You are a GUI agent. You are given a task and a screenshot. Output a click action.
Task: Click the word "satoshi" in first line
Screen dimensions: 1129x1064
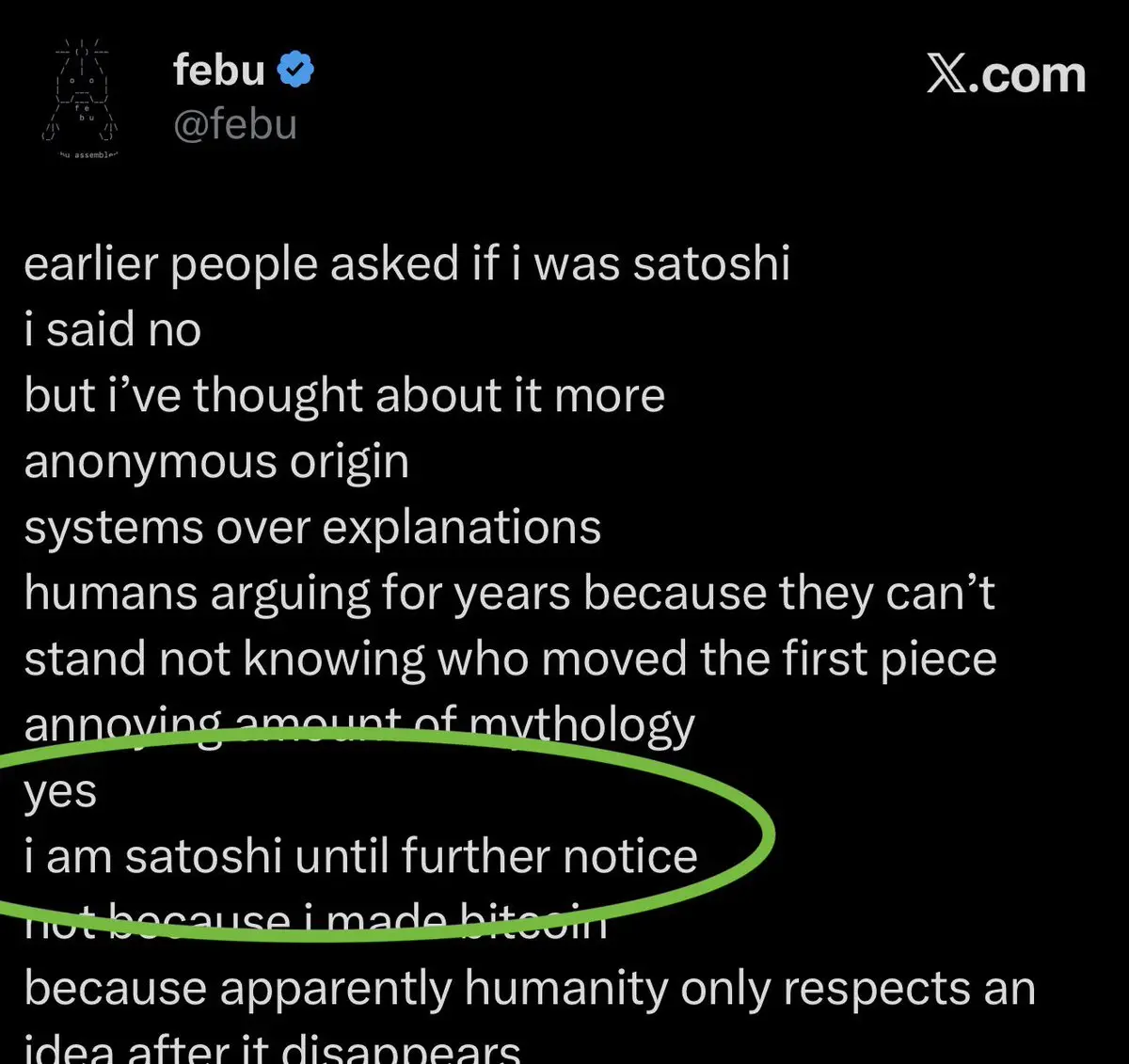point(711,263)
